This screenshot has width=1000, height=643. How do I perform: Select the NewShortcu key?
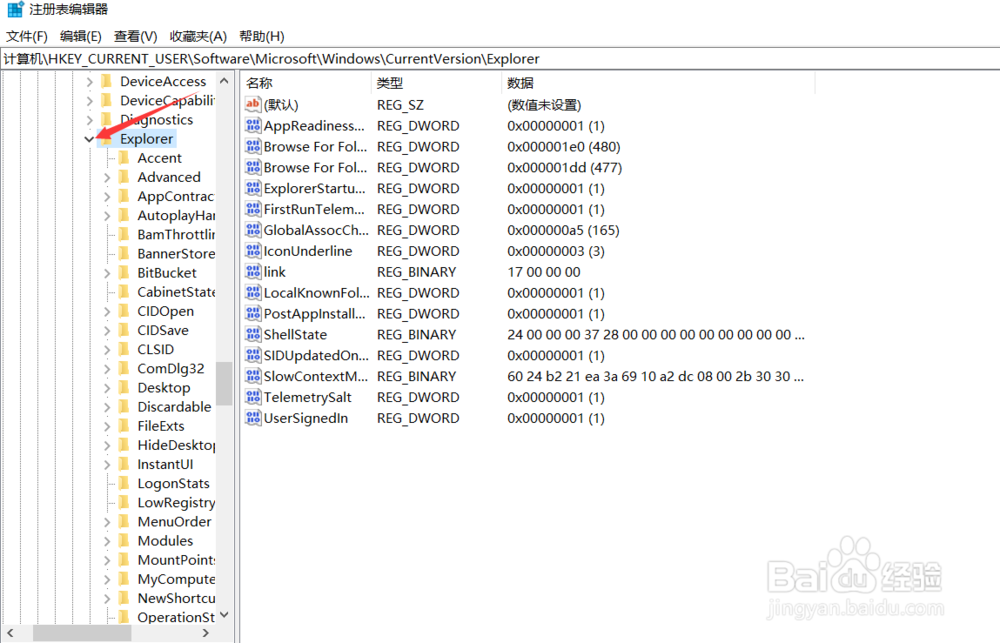pos(176,598)
